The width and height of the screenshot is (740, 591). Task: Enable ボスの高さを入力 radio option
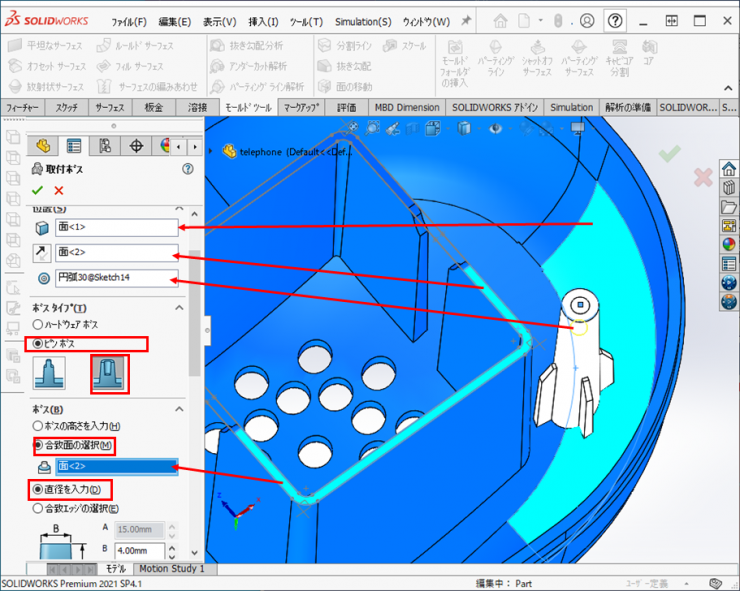click(x=39, y=426)
